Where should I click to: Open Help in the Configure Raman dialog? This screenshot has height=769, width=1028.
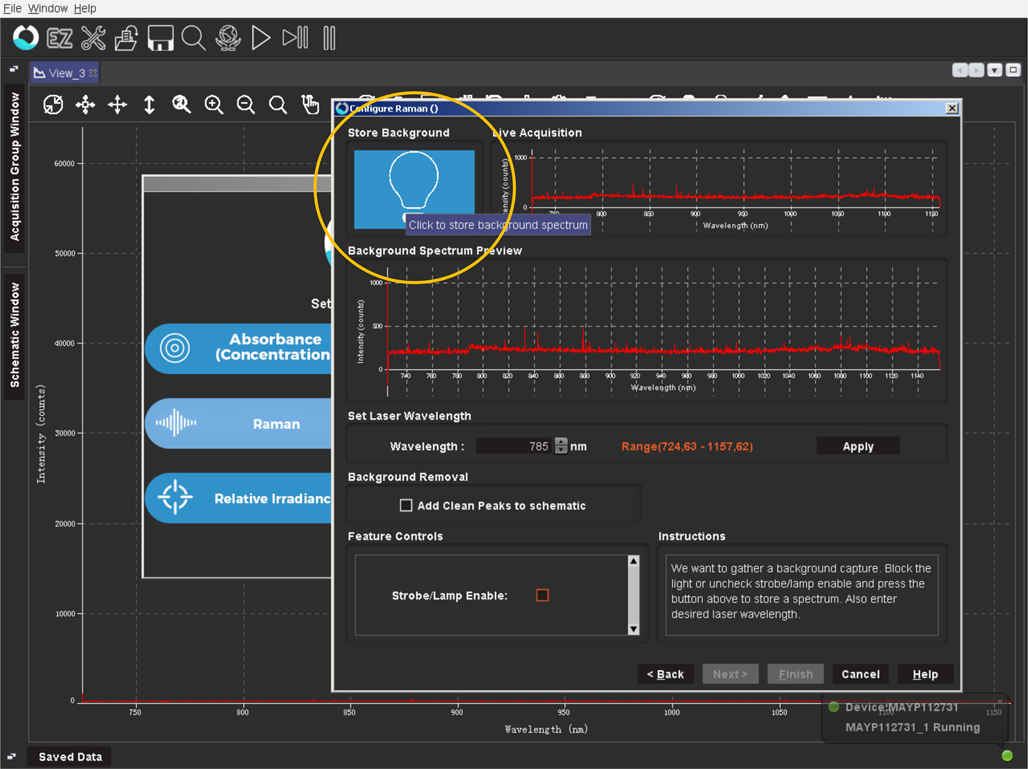925,674
